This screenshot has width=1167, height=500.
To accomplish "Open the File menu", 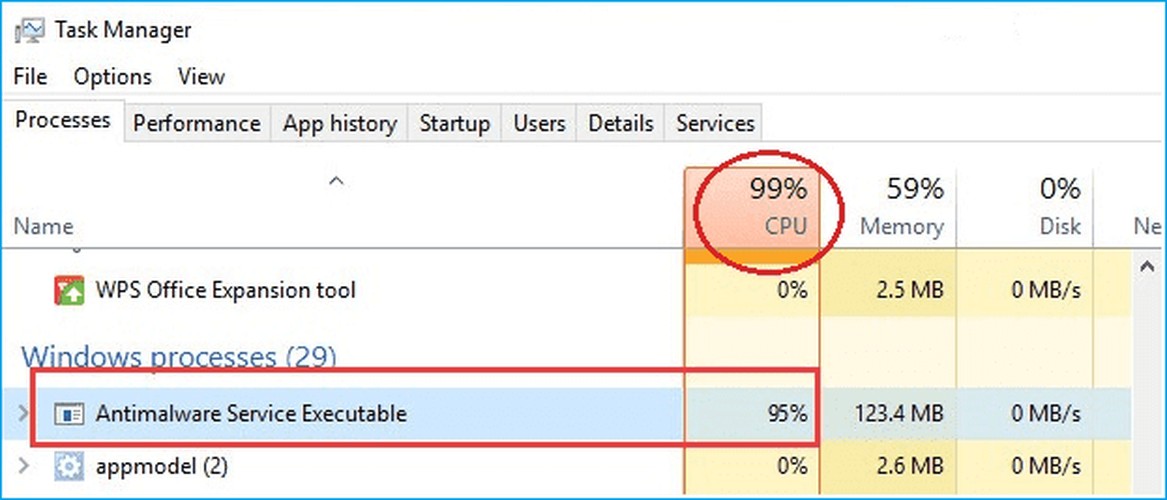I will (x=31, y=77).
